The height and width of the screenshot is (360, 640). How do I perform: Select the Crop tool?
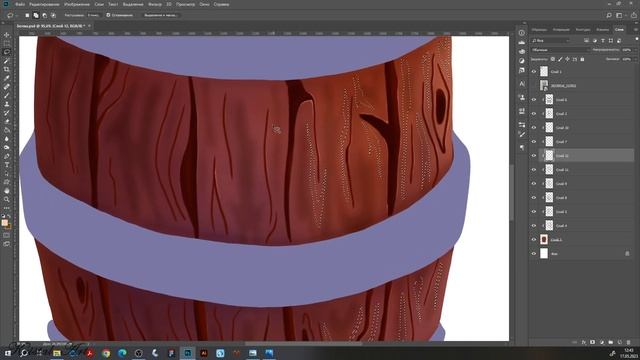pos(7,69)
